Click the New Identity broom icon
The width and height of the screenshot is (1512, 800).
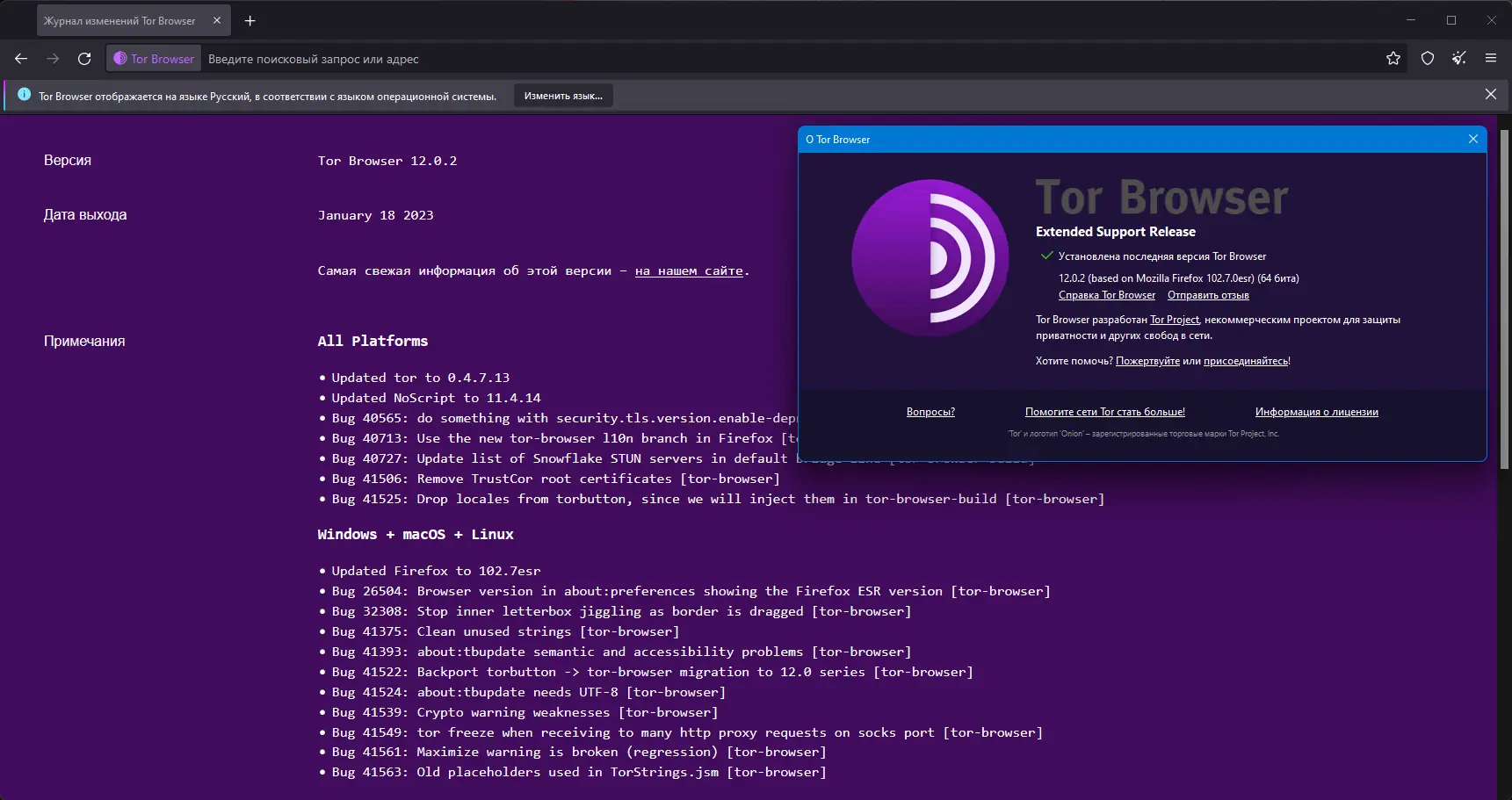click(1459, 59)
